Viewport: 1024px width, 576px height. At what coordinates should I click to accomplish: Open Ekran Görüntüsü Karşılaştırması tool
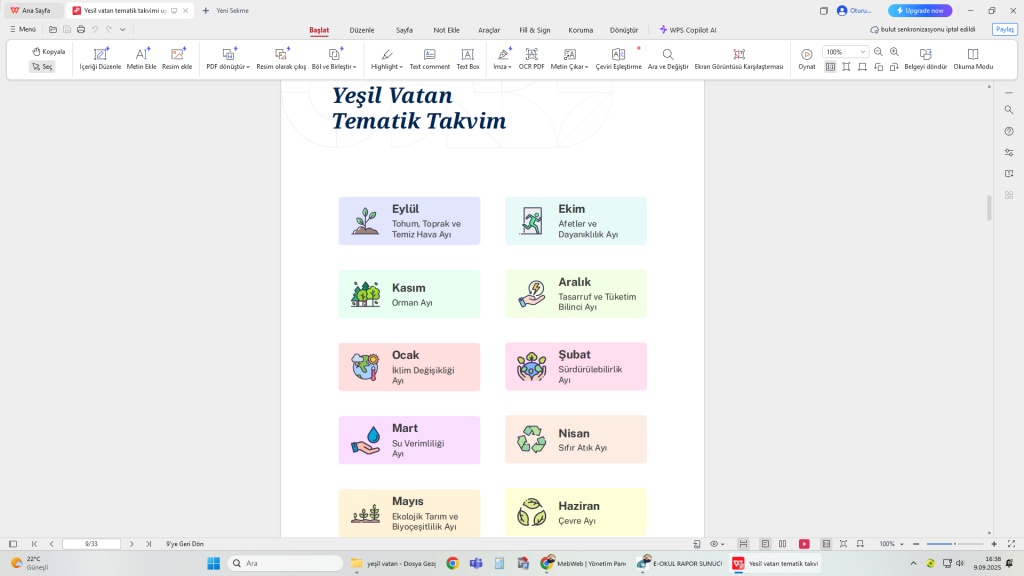click(738, 54)
